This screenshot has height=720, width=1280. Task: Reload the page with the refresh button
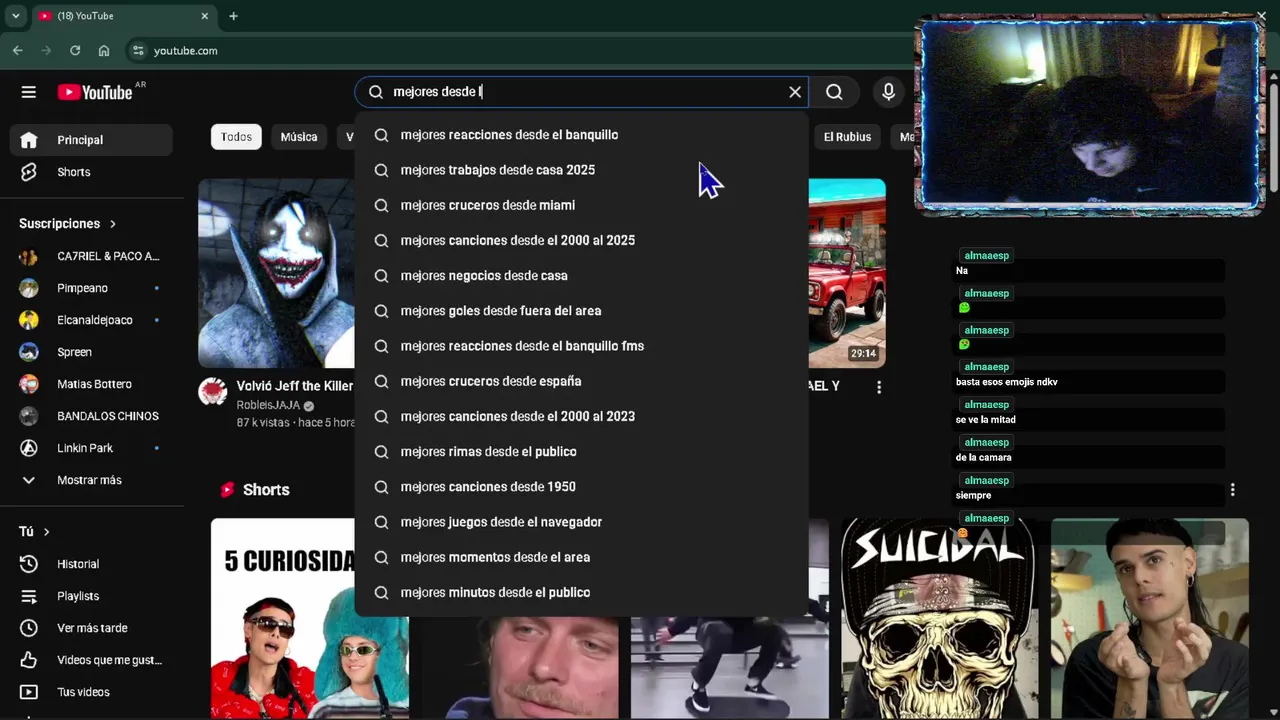point(75,50)
